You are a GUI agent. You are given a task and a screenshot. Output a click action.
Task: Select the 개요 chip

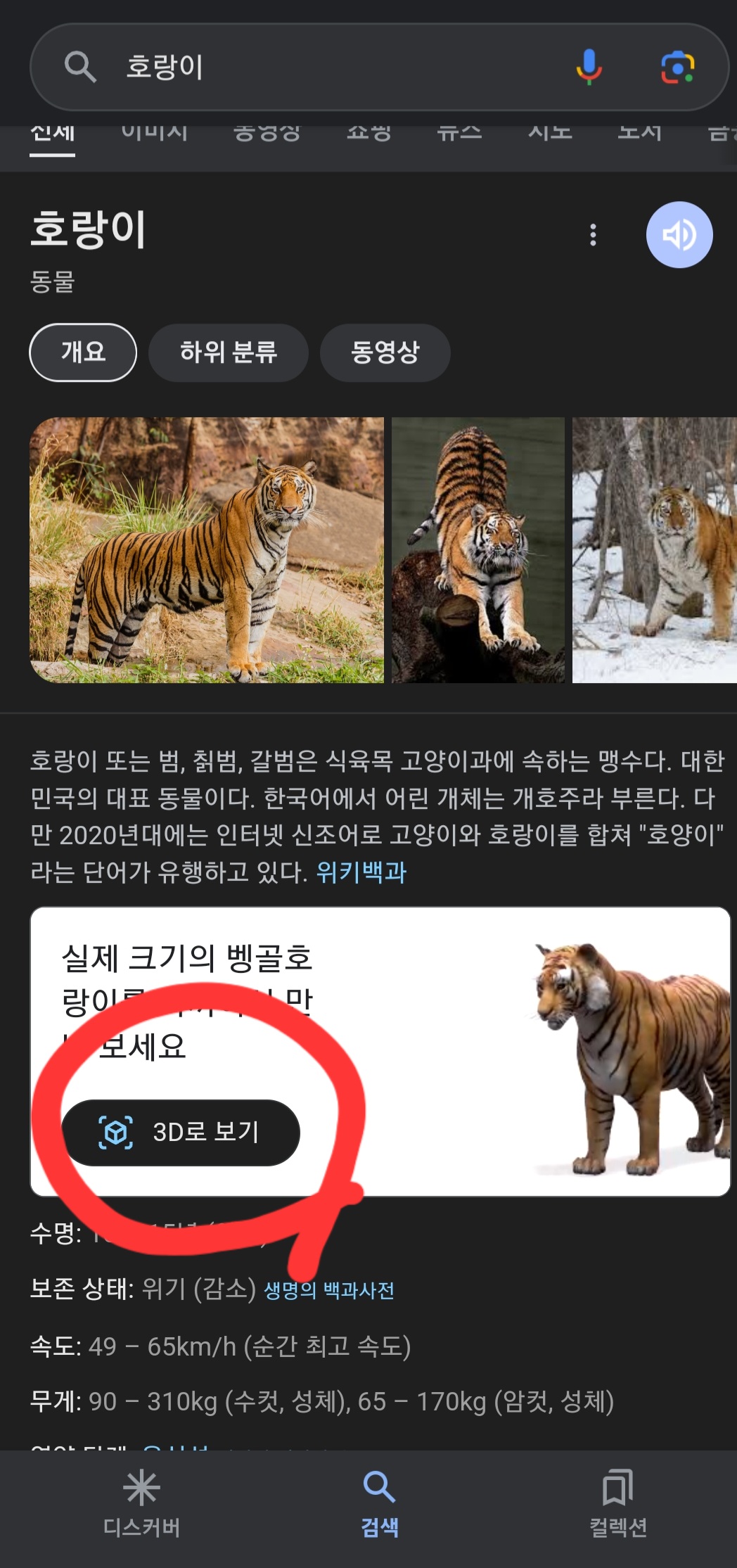point(83,352)
